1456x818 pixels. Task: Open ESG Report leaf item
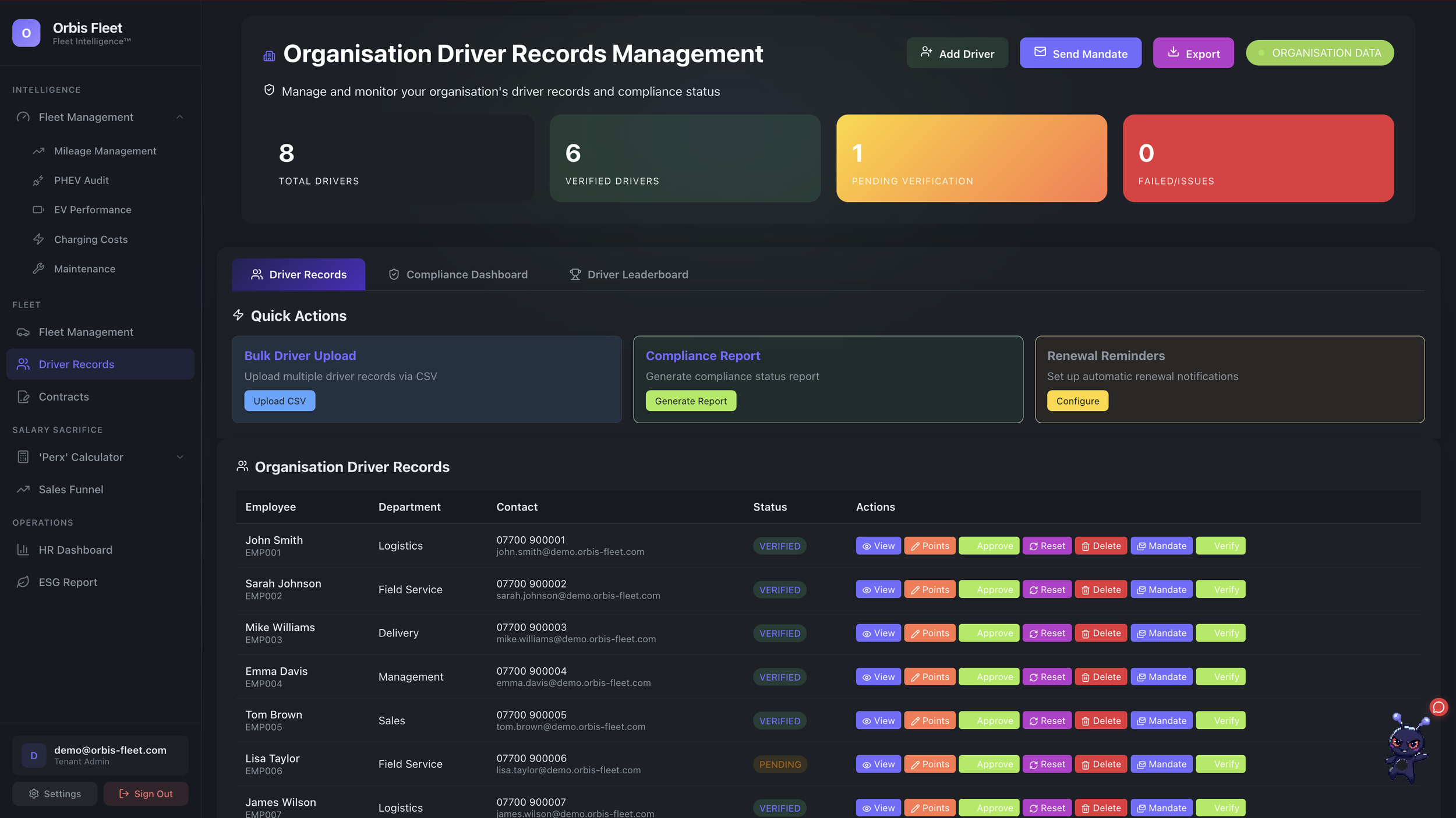[x=68, y=582]
